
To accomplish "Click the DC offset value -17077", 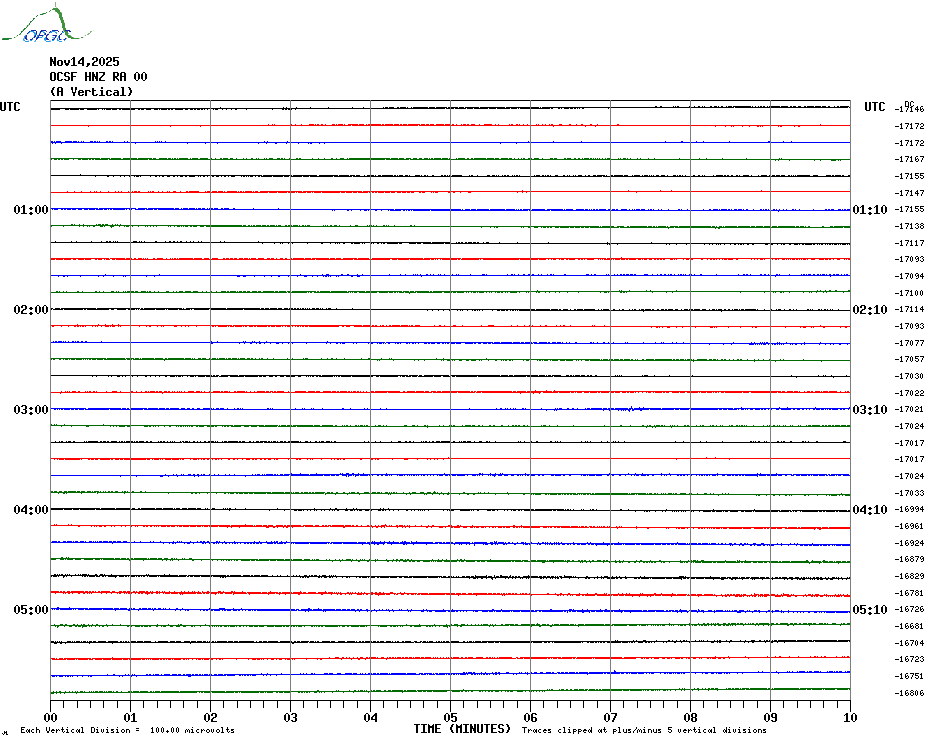I will pyautogui.click(x=909, y=343).
